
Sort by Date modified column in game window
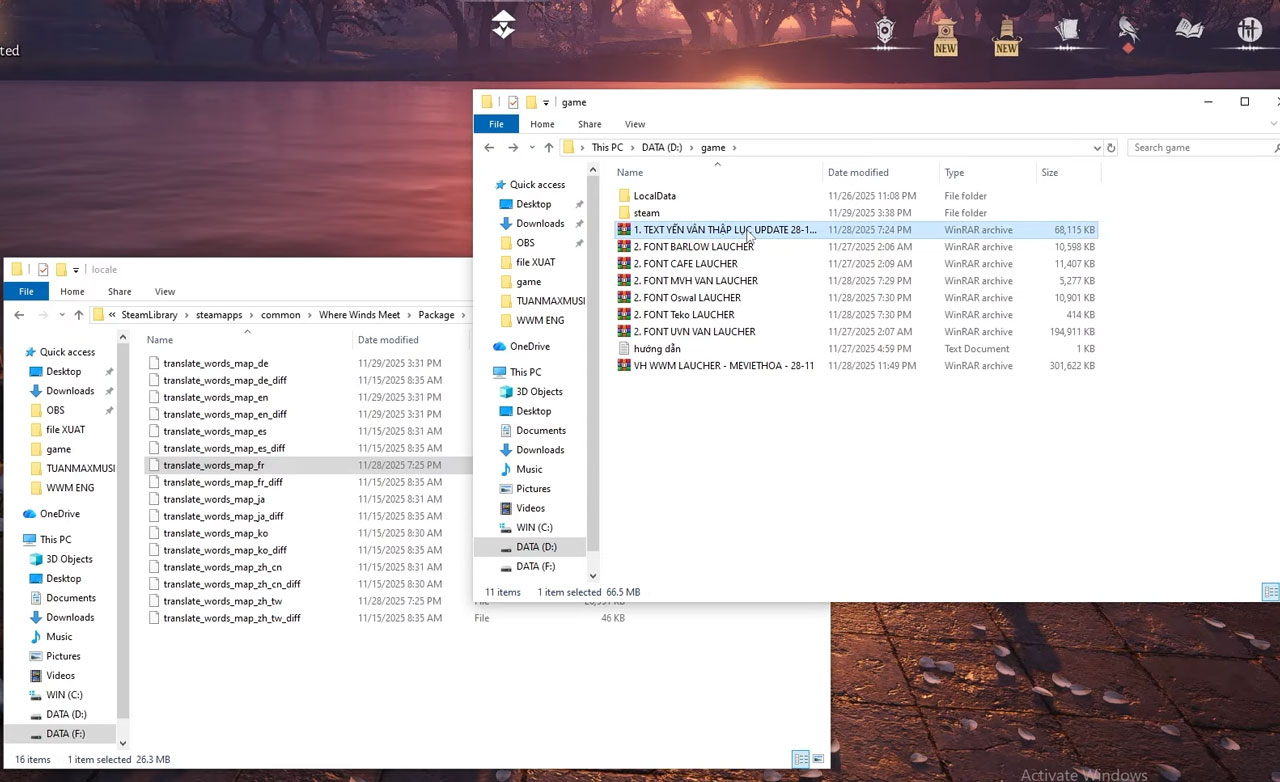tap(857, 173)
